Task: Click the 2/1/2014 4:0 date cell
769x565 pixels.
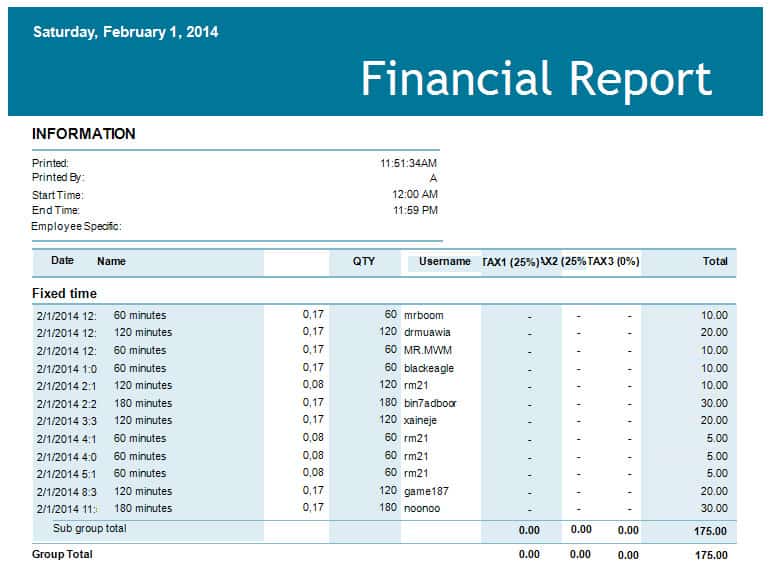Action: click(x=67, y=457)
